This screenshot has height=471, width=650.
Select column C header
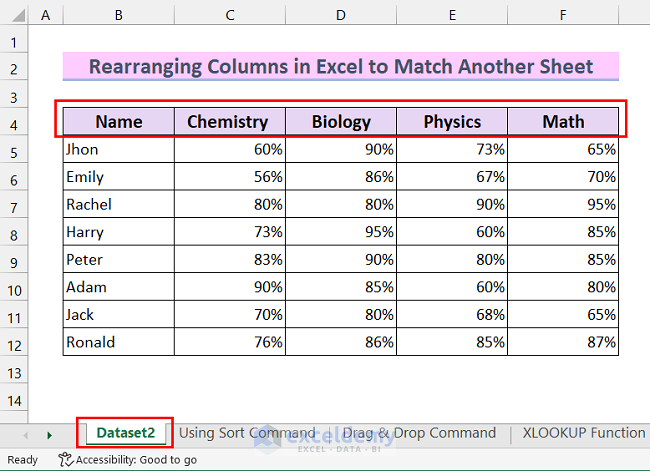click(230, 16)
